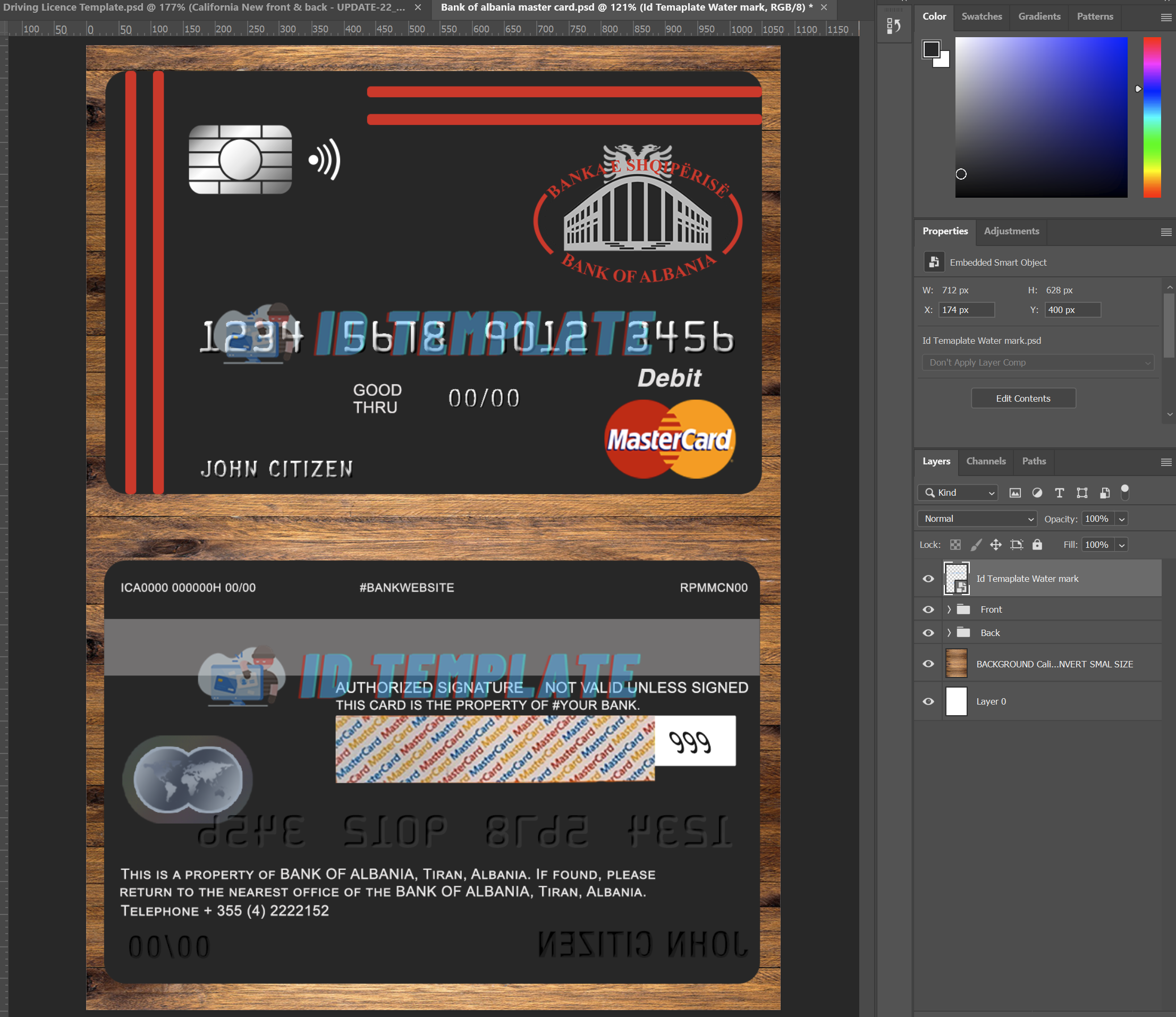Open the History panel icon
This screenshot has width=1176, height=1017.
(893, 26)
